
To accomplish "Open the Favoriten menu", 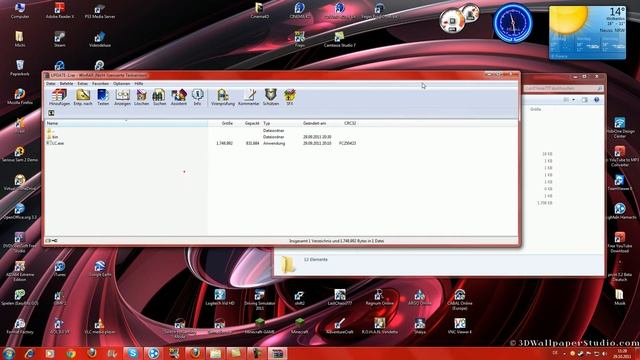I will pyautogui.click(x=100, y=84).
